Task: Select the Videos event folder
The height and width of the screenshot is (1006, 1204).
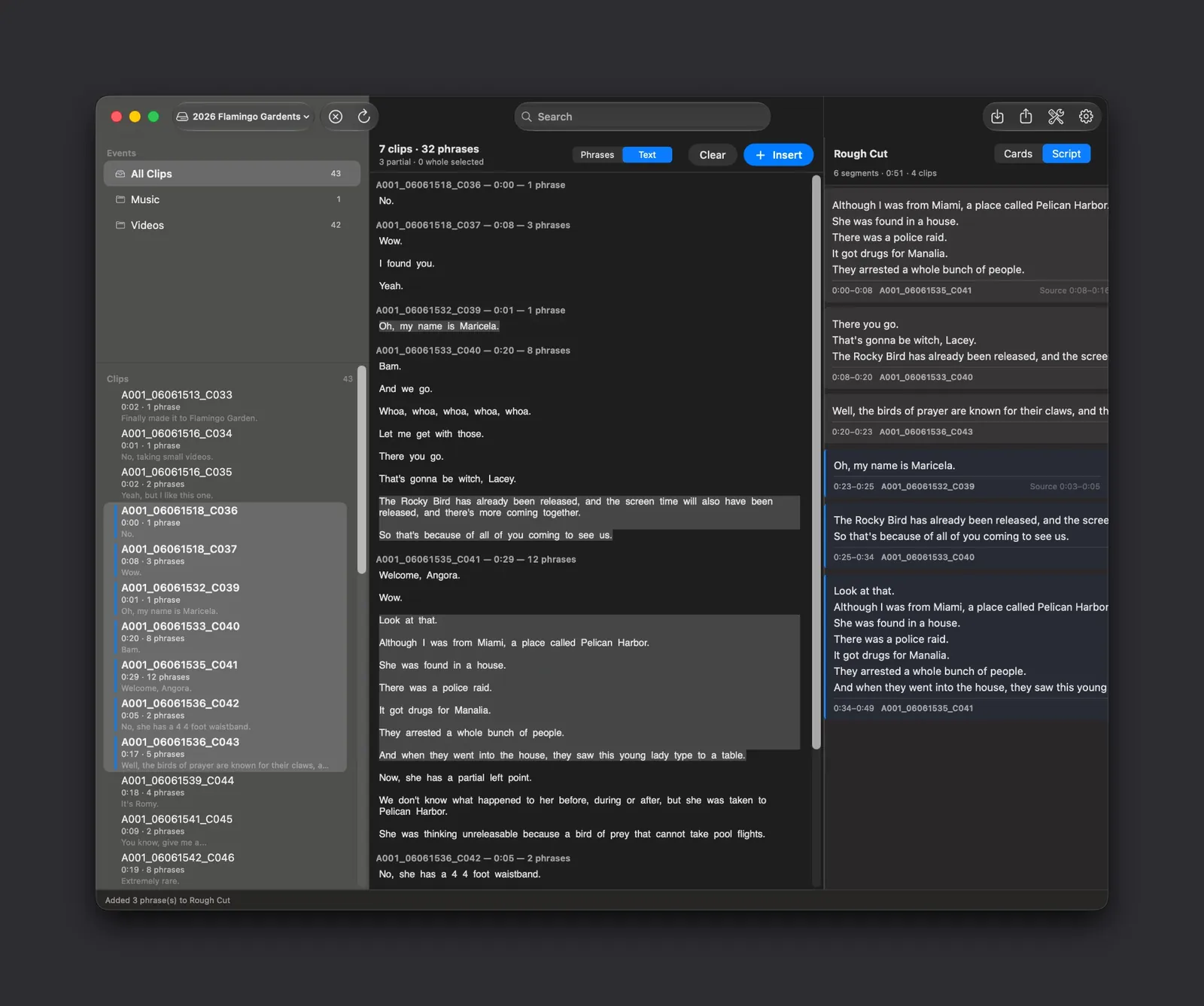Action: 232,225
